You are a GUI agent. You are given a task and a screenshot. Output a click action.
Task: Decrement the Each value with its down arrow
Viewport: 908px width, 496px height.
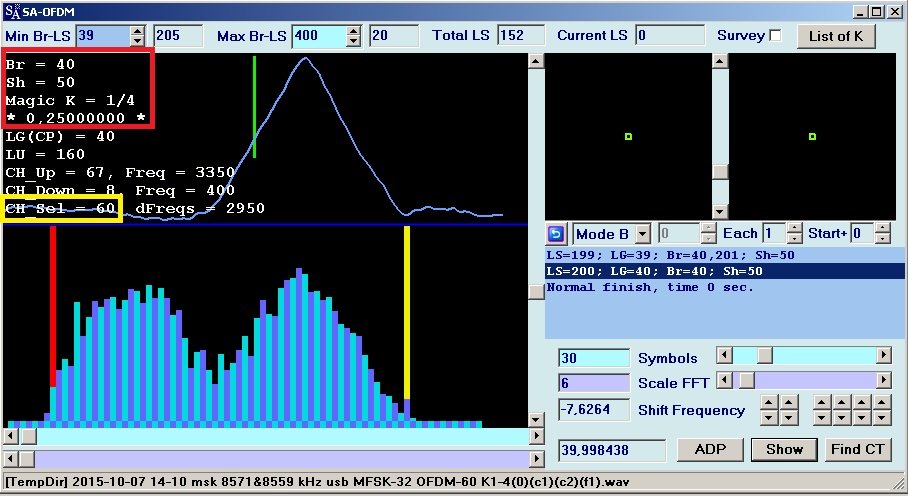point(794,238)
